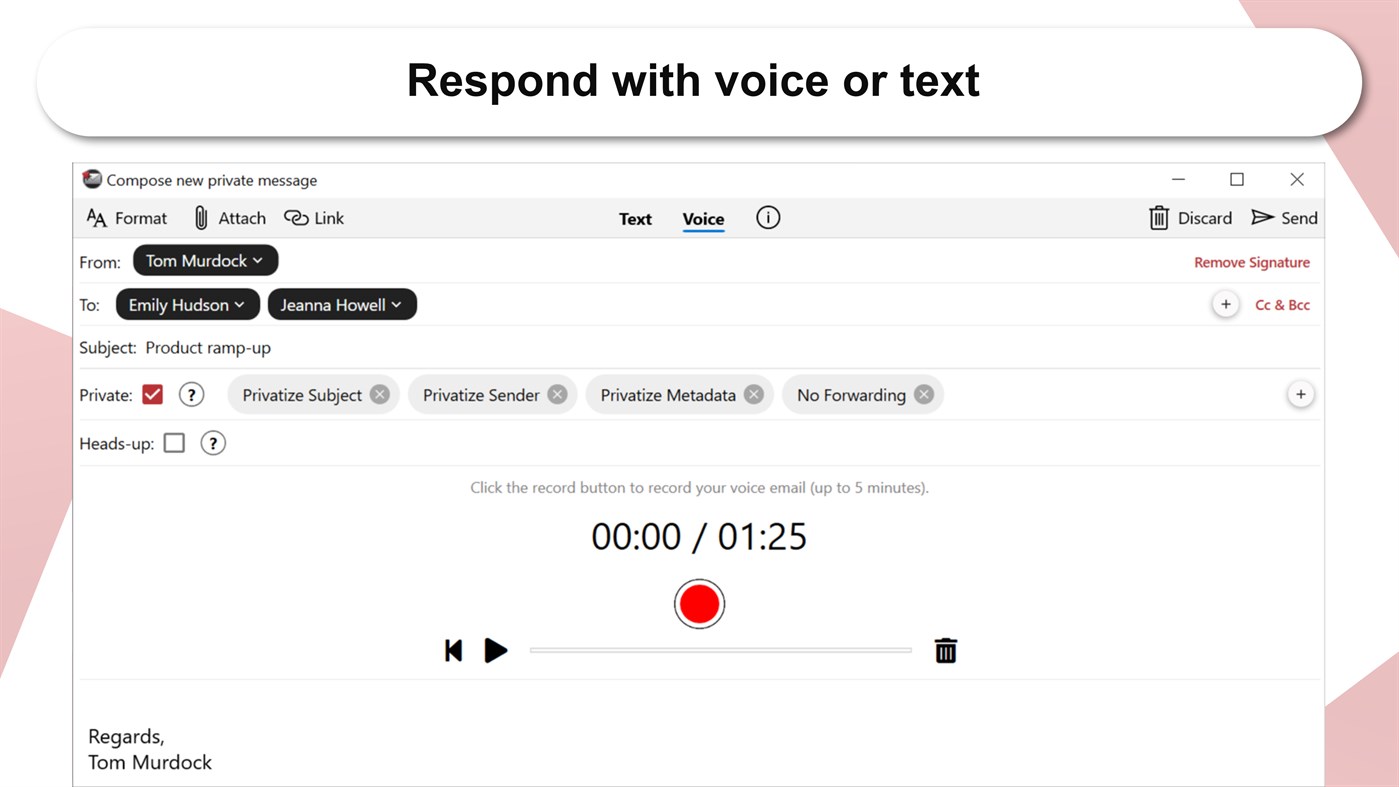Image resolution: width=1399 pixels, height=787 pixels.
Task: Expand the Emily Hudson recipient dropdown
Action: pos(188,305)
